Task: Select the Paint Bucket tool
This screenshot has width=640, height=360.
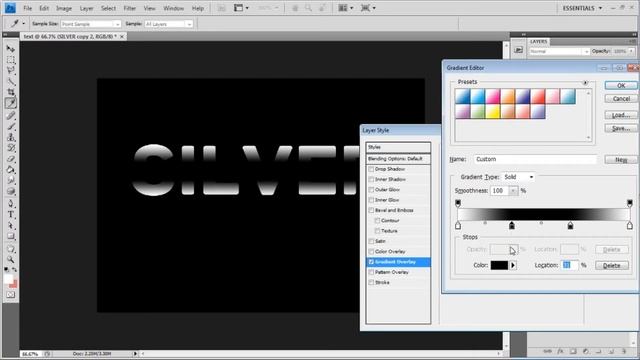Action: pos(11,169)
